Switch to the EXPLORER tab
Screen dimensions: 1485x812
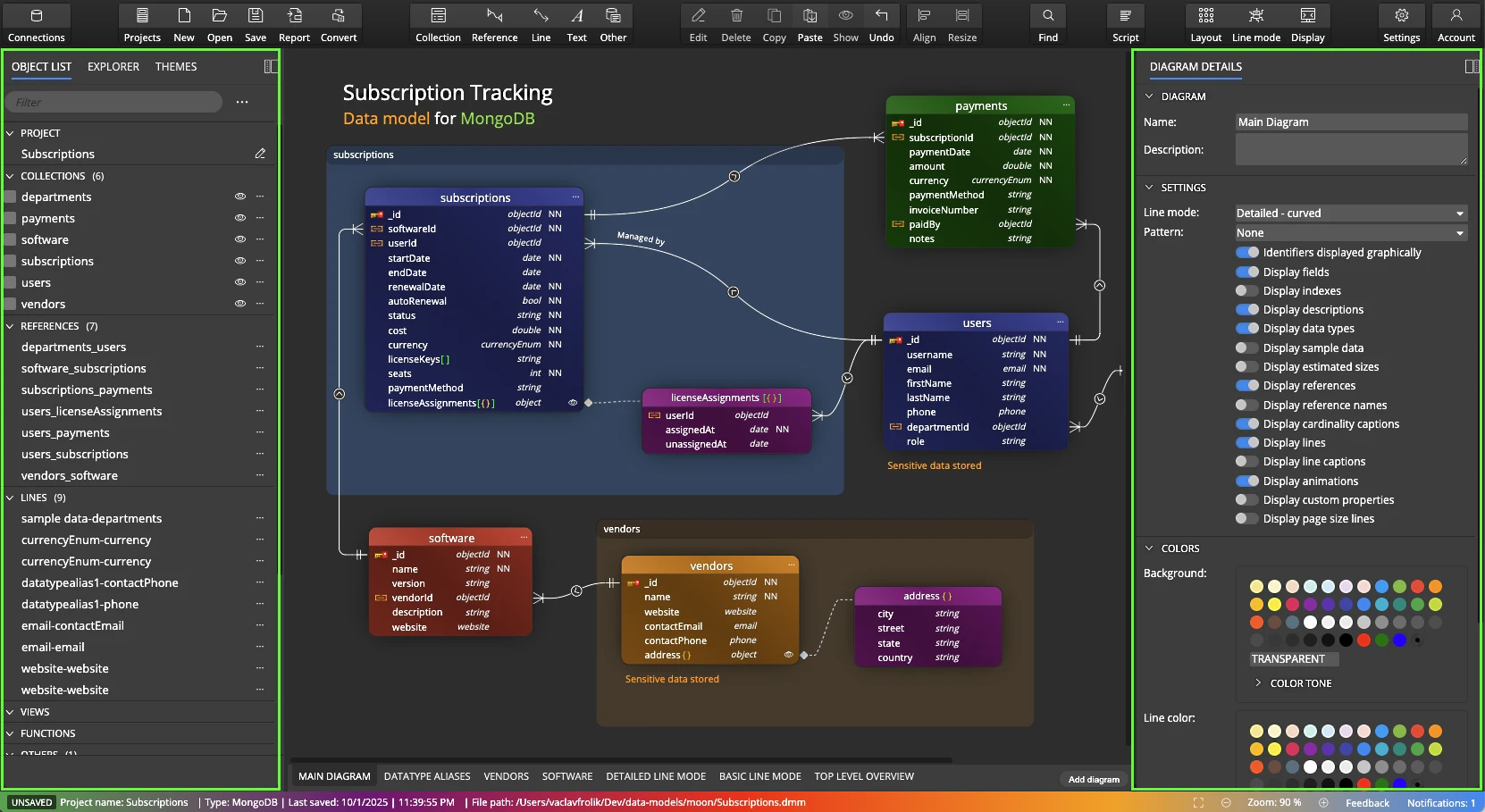pyautogui.click(x=113, y=67)
